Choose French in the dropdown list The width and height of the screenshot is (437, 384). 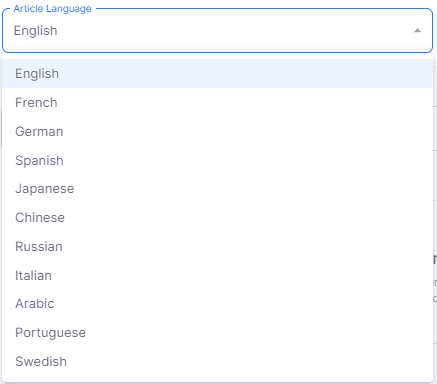coord(217,103)
